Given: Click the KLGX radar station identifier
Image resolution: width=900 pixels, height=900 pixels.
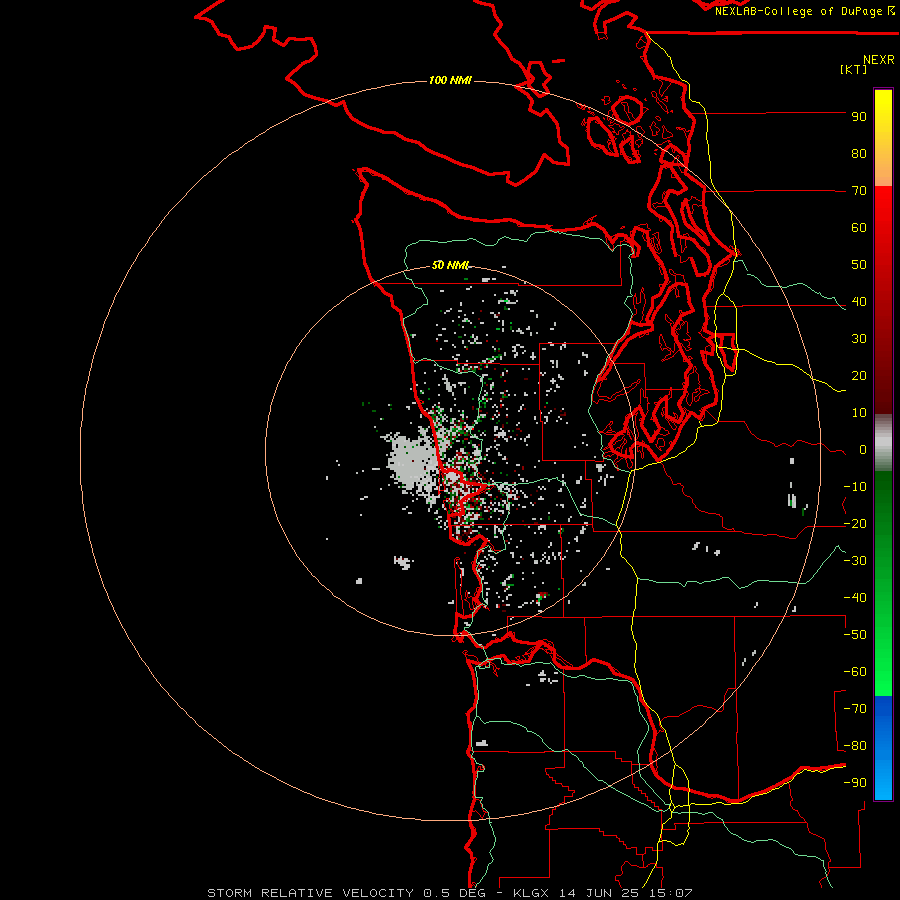Looking at the screenshot, I should click(533, 893).
